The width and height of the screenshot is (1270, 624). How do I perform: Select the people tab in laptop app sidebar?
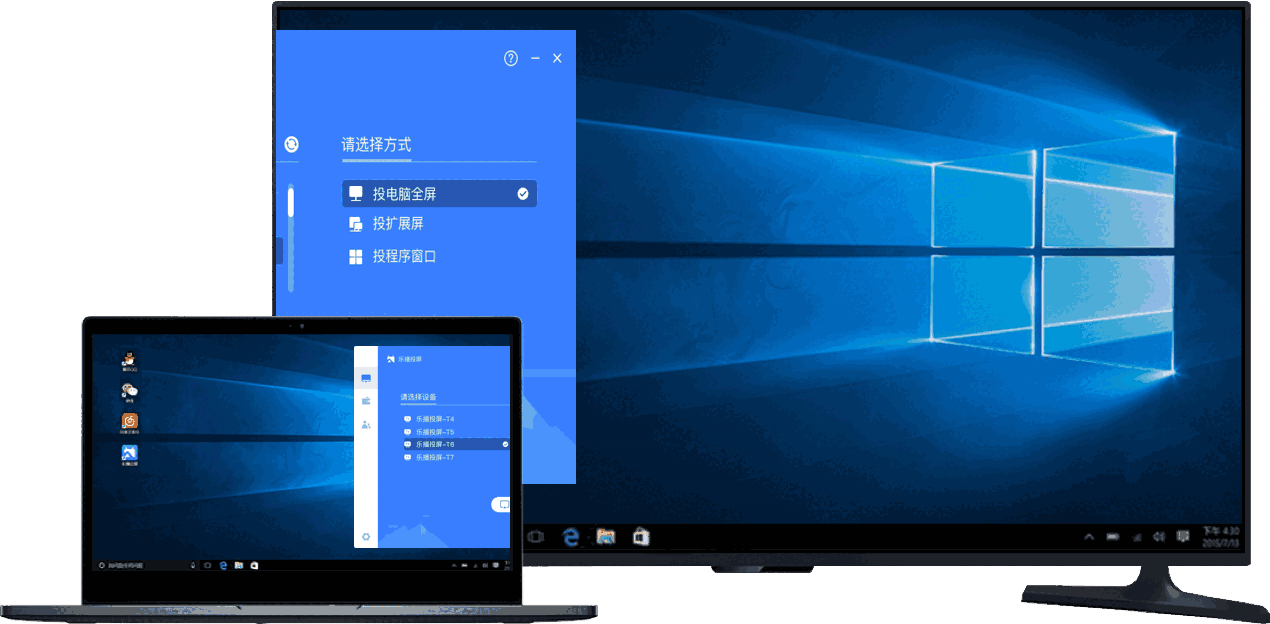(366, 425)
